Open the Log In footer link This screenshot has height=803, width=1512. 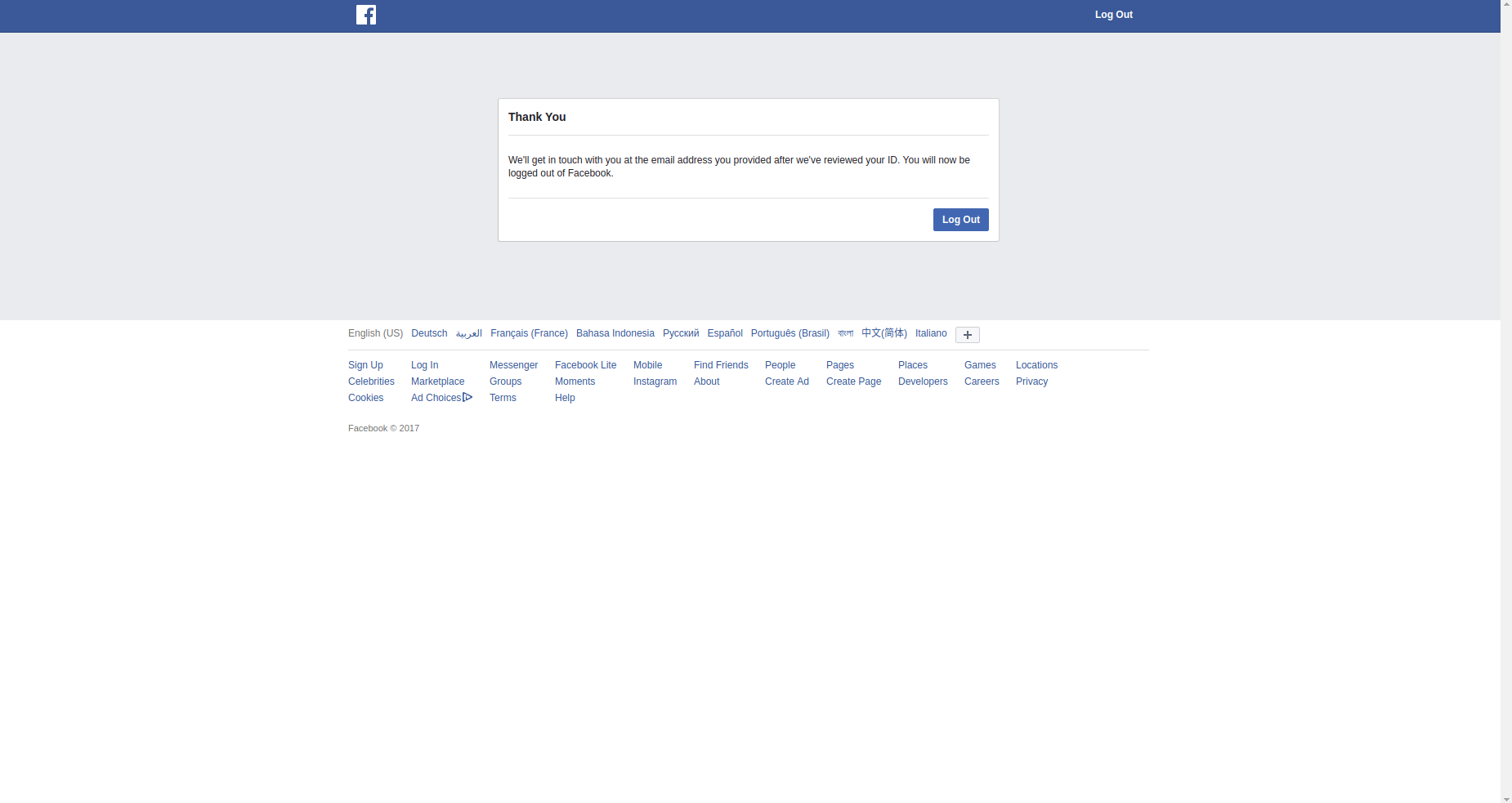point(425,365)
